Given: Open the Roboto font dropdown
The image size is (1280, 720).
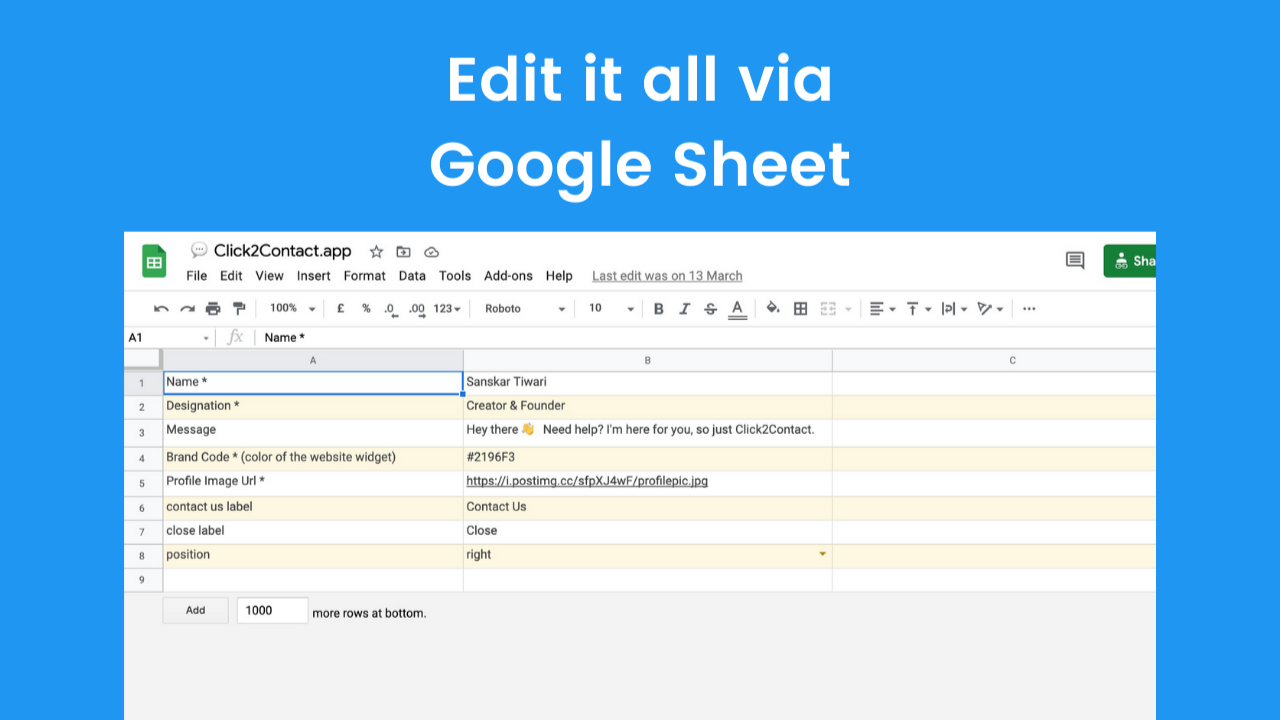Looking at the screenshot, I should (525, 309).
